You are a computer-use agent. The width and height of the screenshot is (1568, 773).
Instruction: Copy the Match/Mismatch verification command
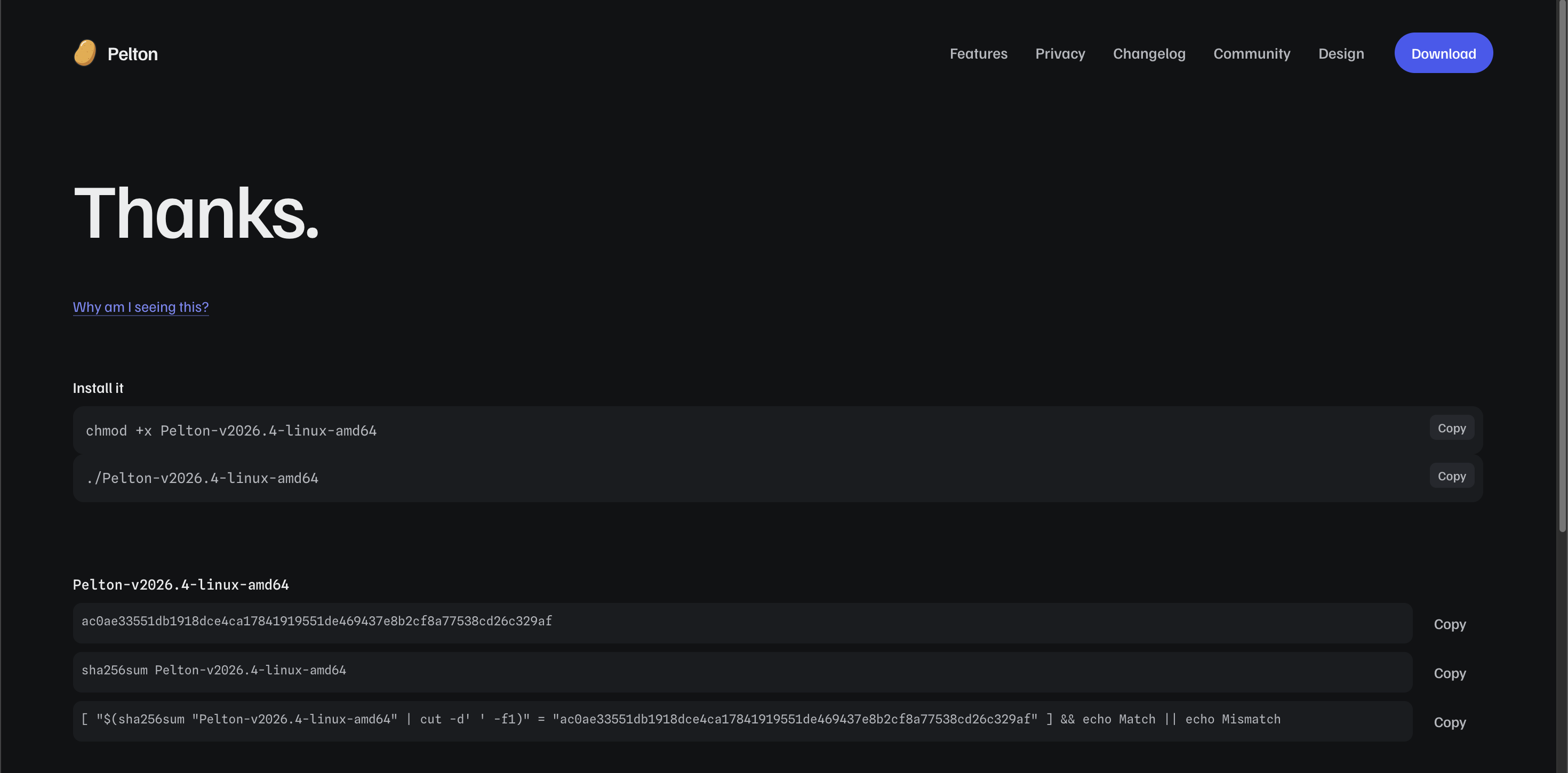(1449, 722)
